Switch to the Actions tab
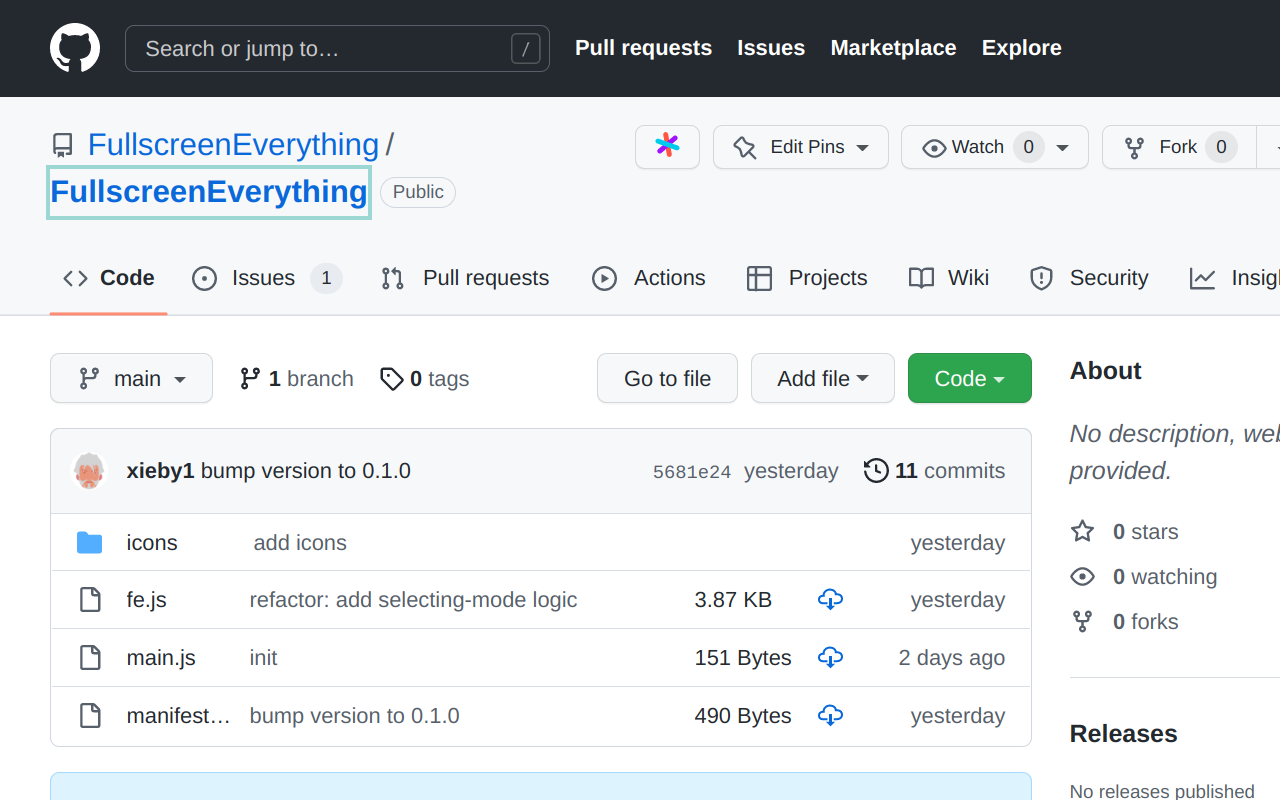The width and height of the screenshot is (1280, 800). pyautogui.click(x=648, y=278)
